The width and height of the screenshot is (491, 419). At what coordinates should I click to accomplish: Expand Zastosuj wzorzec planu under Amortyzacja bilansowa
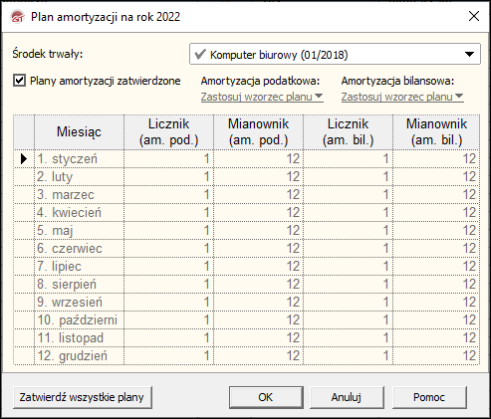pyautogui.click(x=402, y=97)
